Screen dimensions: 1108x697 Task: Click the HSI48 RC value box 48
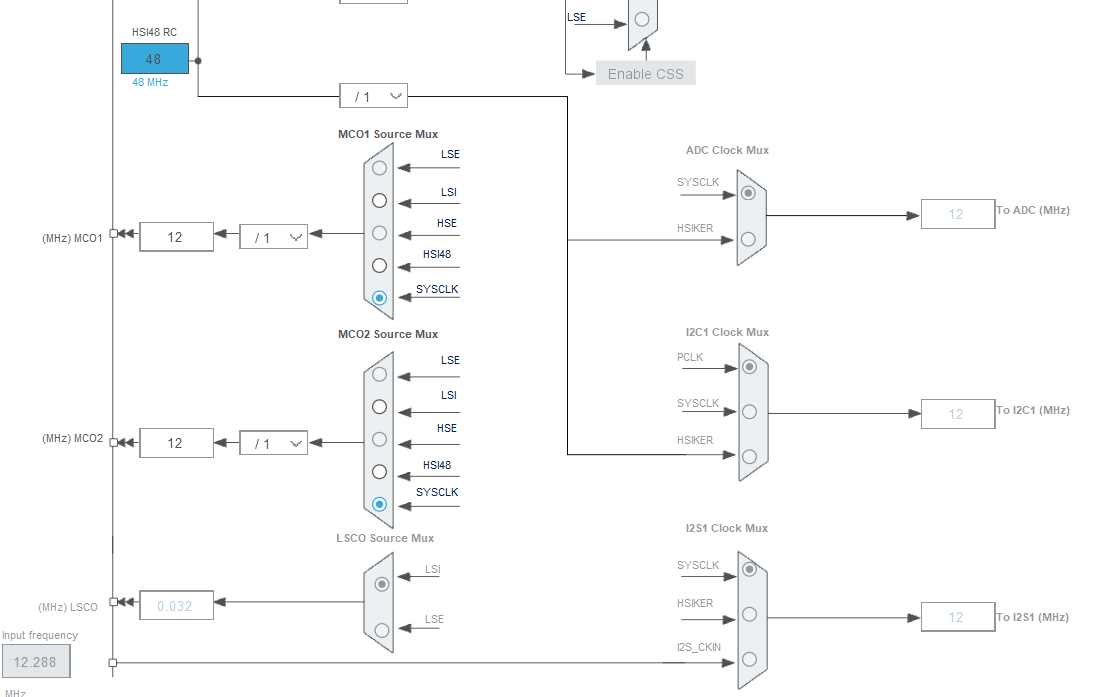point(155,59)
